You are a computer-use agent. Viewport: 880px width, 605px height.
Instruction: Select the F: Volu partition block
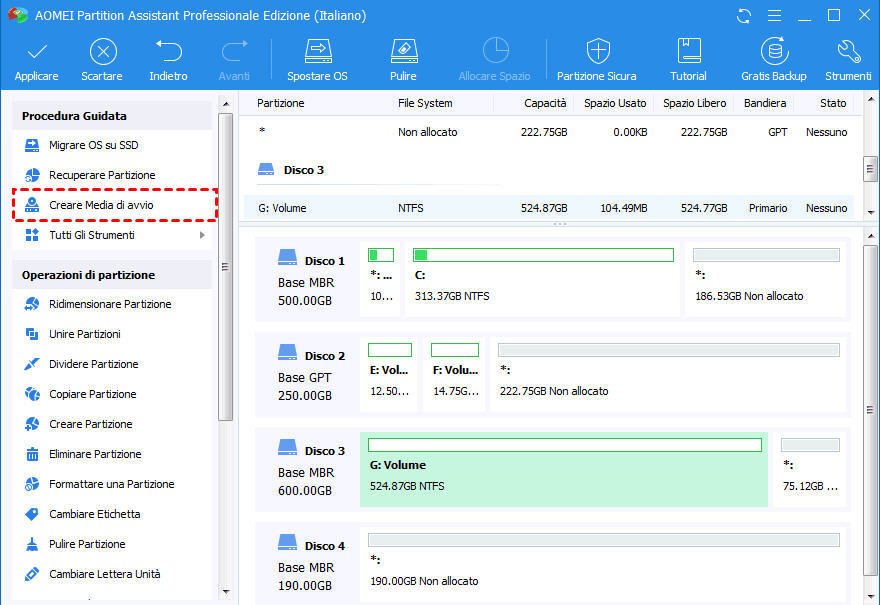455,374
